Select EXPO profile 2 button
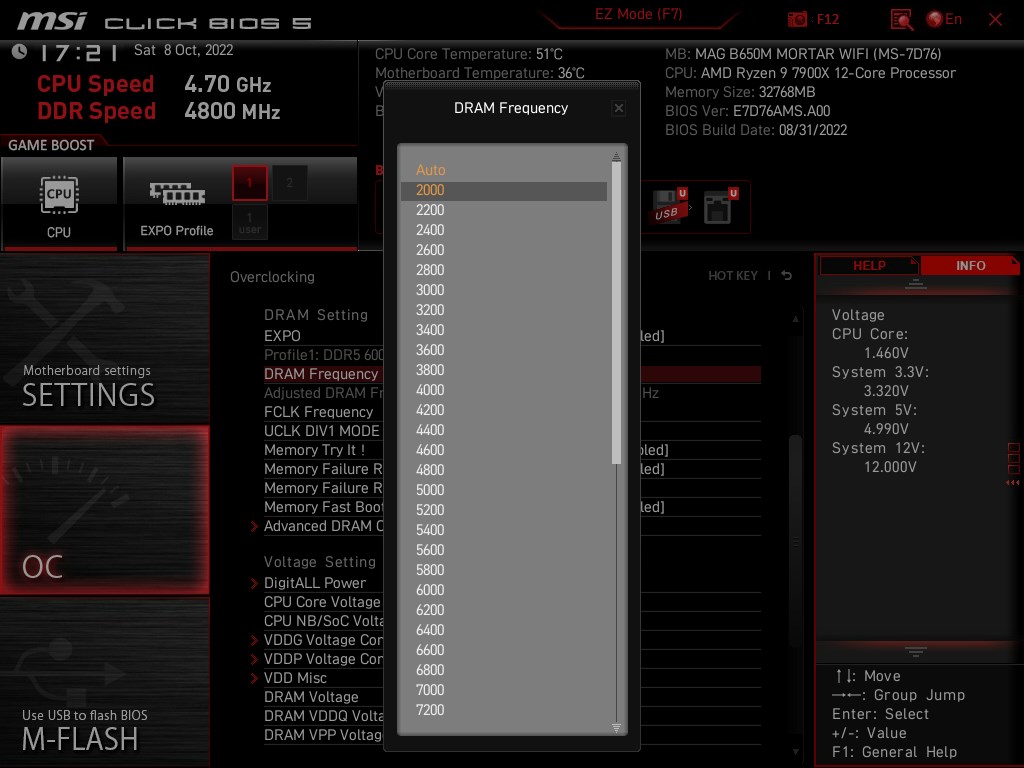 point(289,183)
